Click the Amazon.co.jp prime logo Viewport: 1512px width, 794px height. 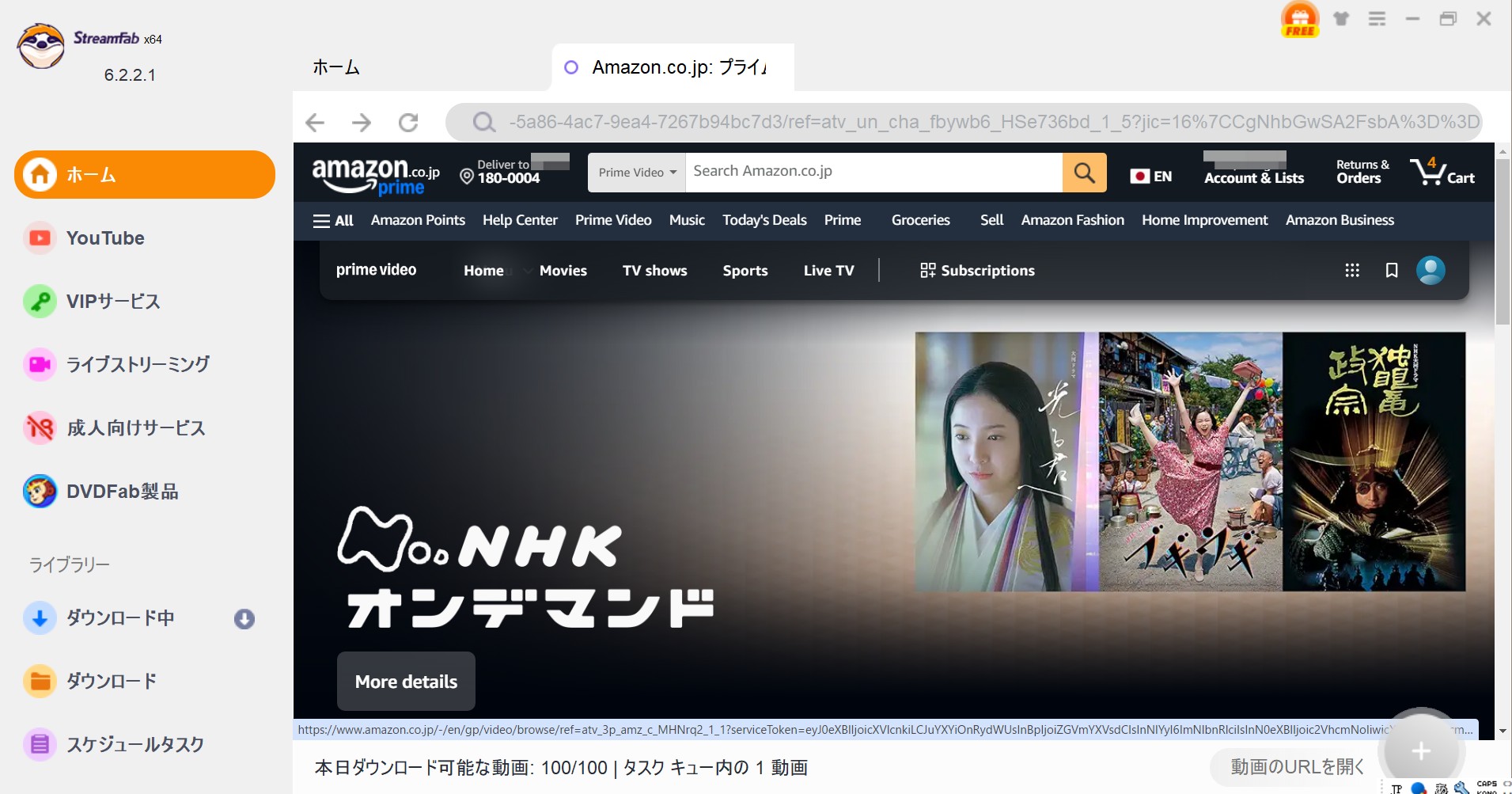click(x=376, y=176)
